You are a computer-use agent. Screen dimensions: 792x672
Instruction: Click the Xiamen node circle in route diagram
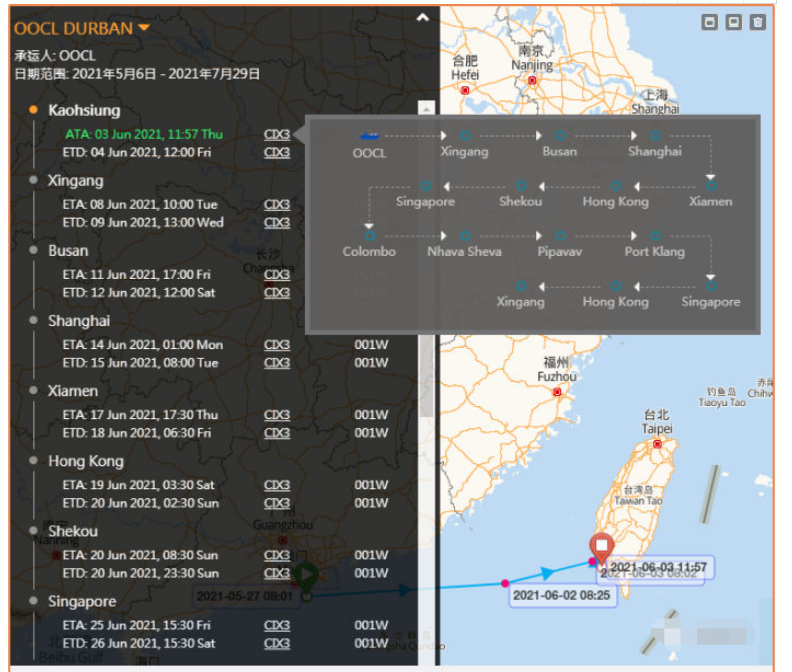(711, 185)
